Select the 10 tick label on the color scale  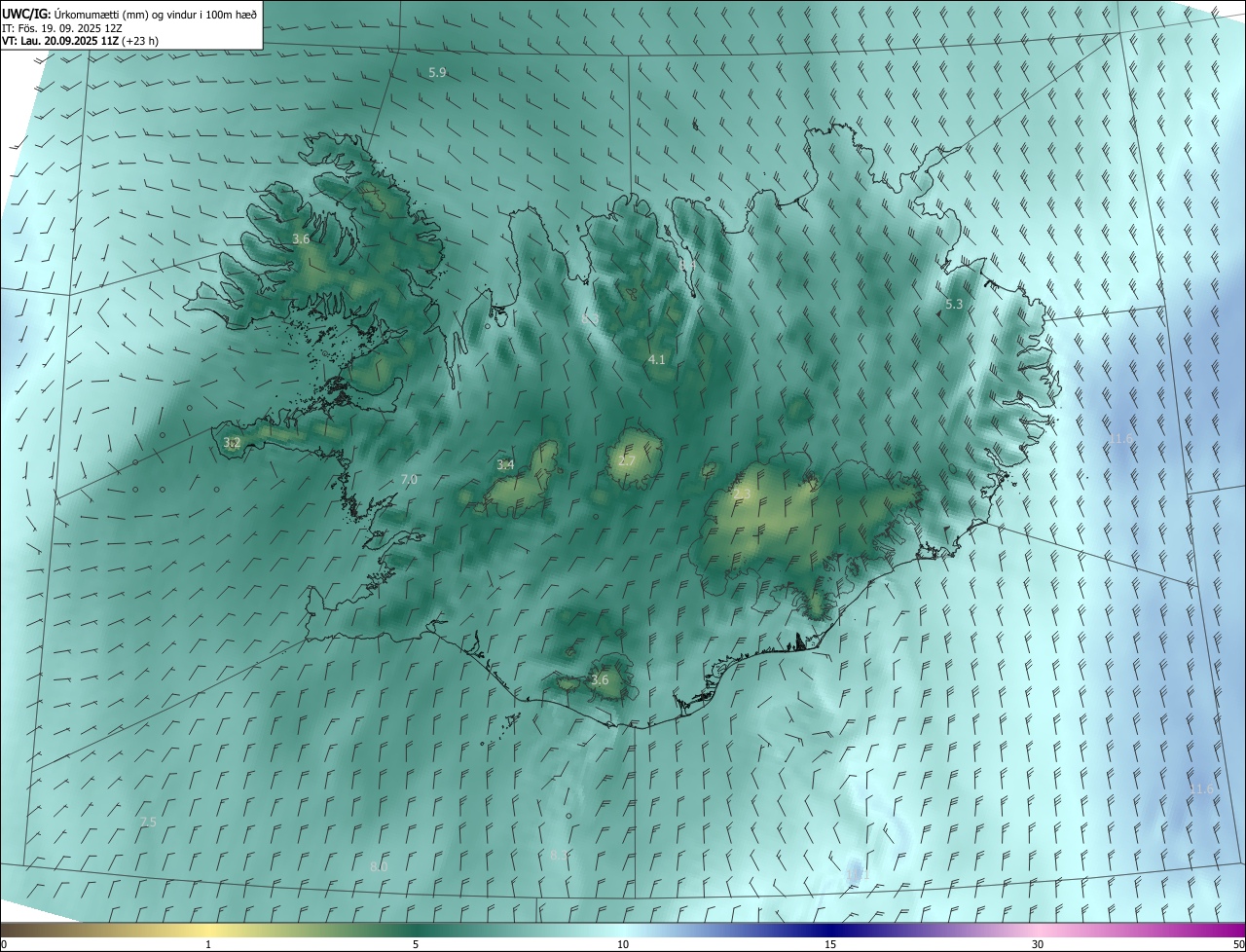tap(623, 944)
